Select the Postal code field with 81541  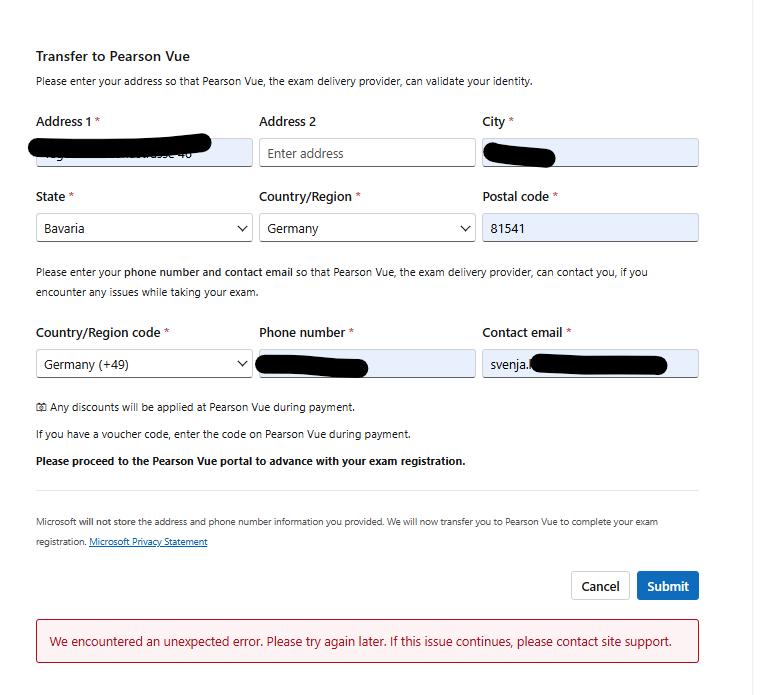590,228
